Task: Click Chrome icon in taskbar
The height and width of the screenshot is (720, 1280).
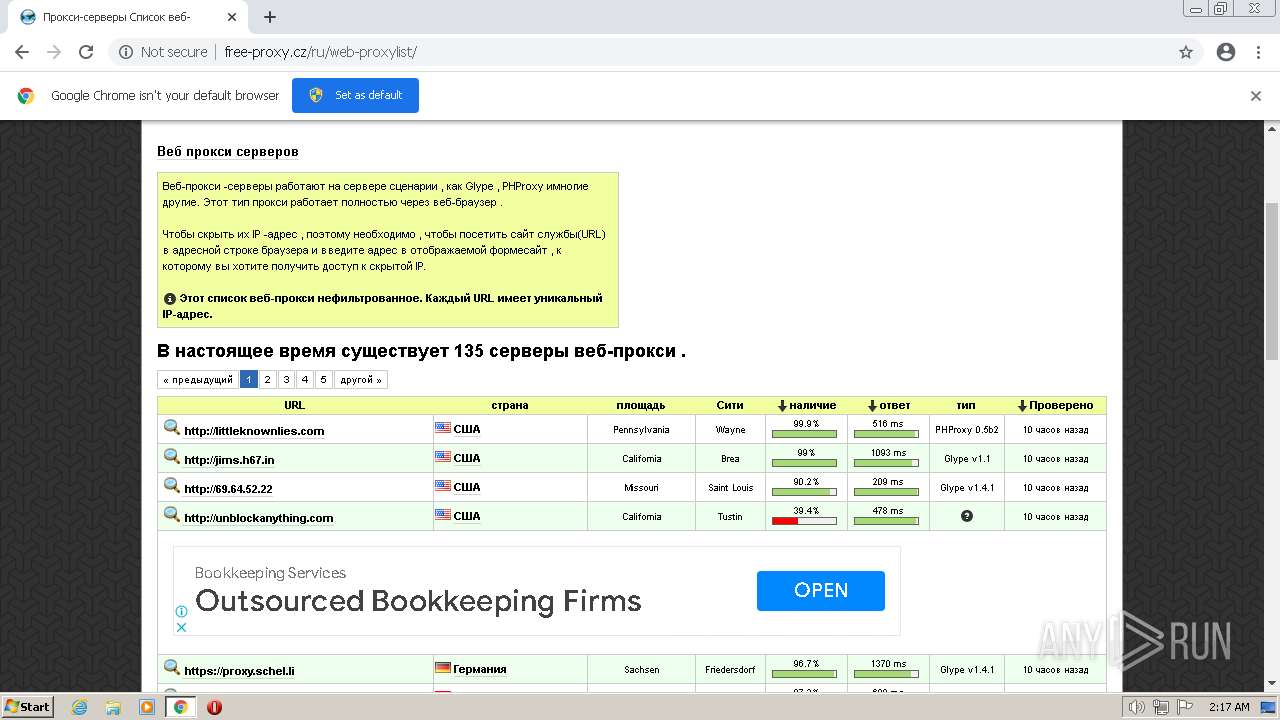Action: [181, 707]
